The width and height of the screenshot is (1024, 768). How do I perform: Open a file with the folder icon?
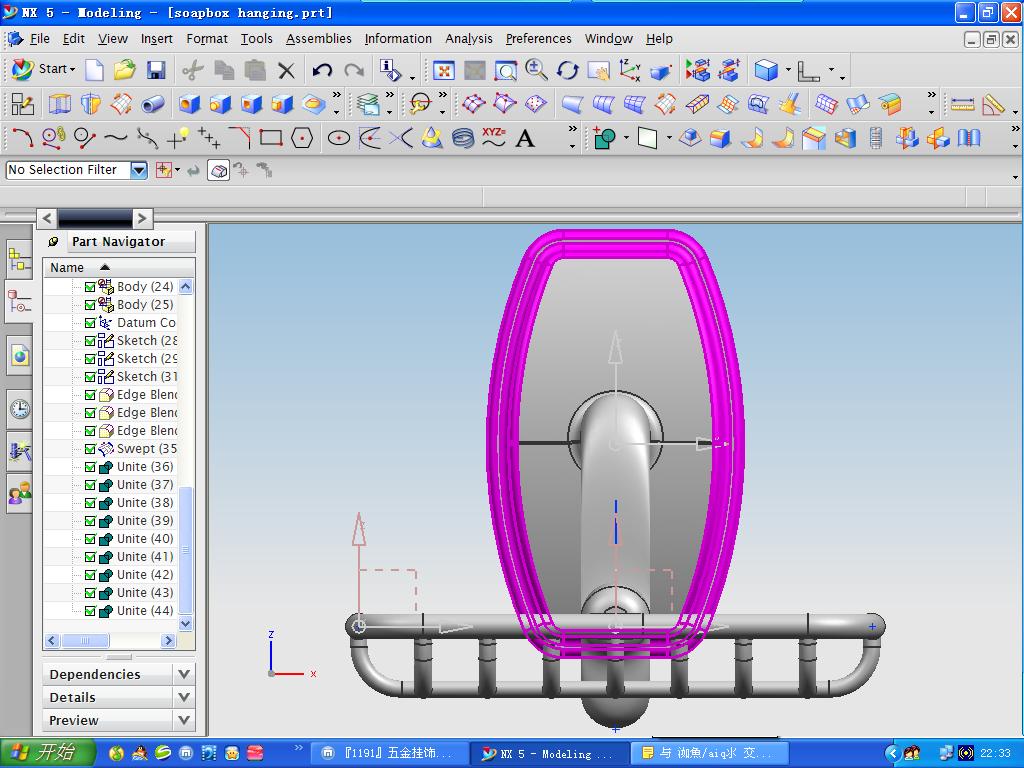pyautogui.click(x=125, y=70)
